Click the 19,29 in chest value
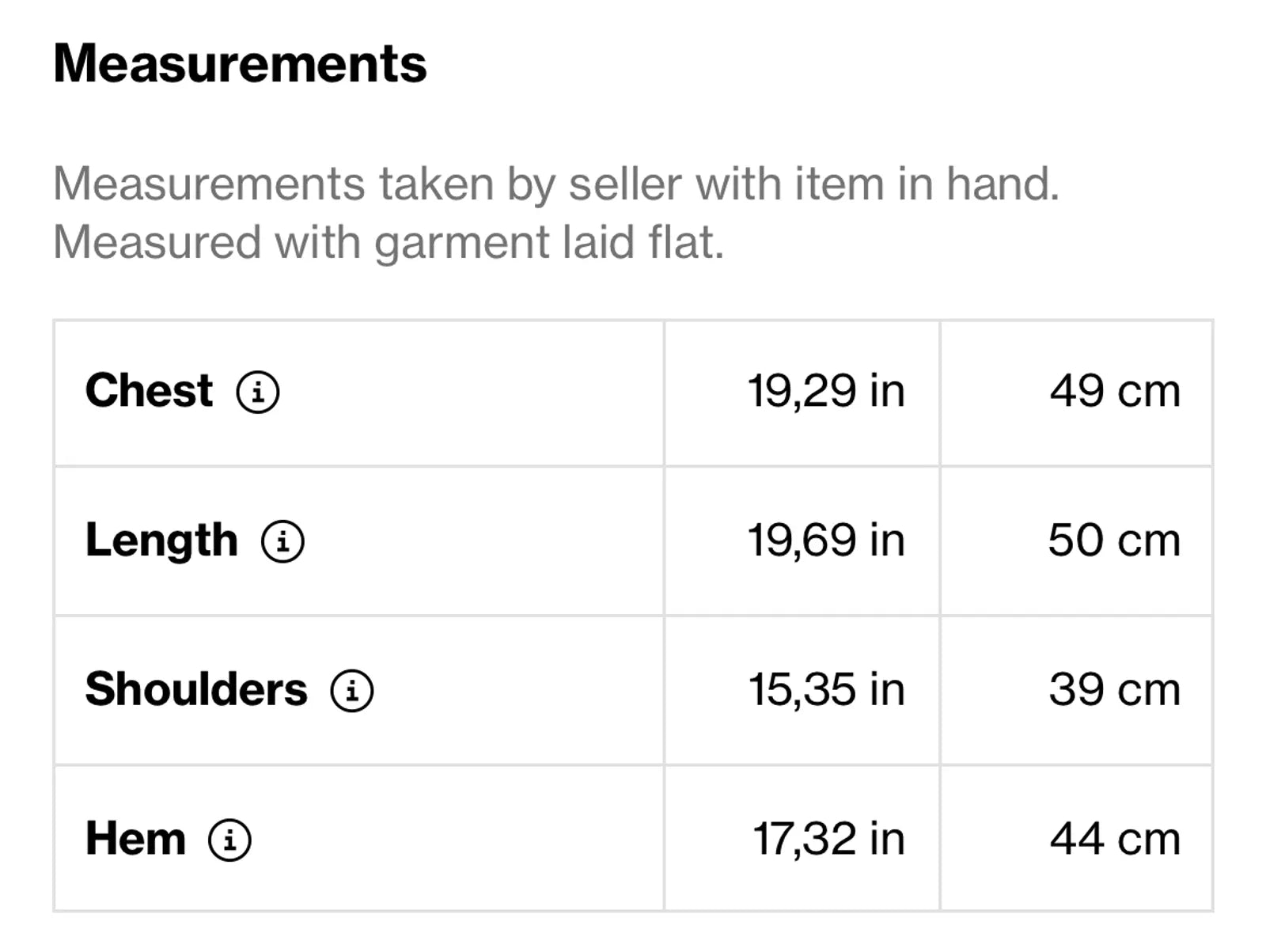The image size is (1266, 952). (826, 392)
